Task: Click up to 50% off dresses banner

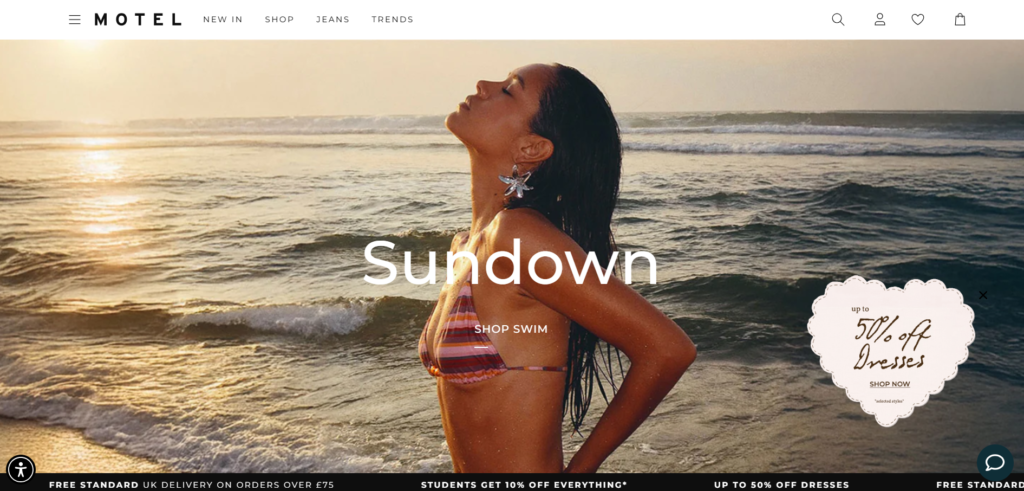Action: click(x=781, y=484)
